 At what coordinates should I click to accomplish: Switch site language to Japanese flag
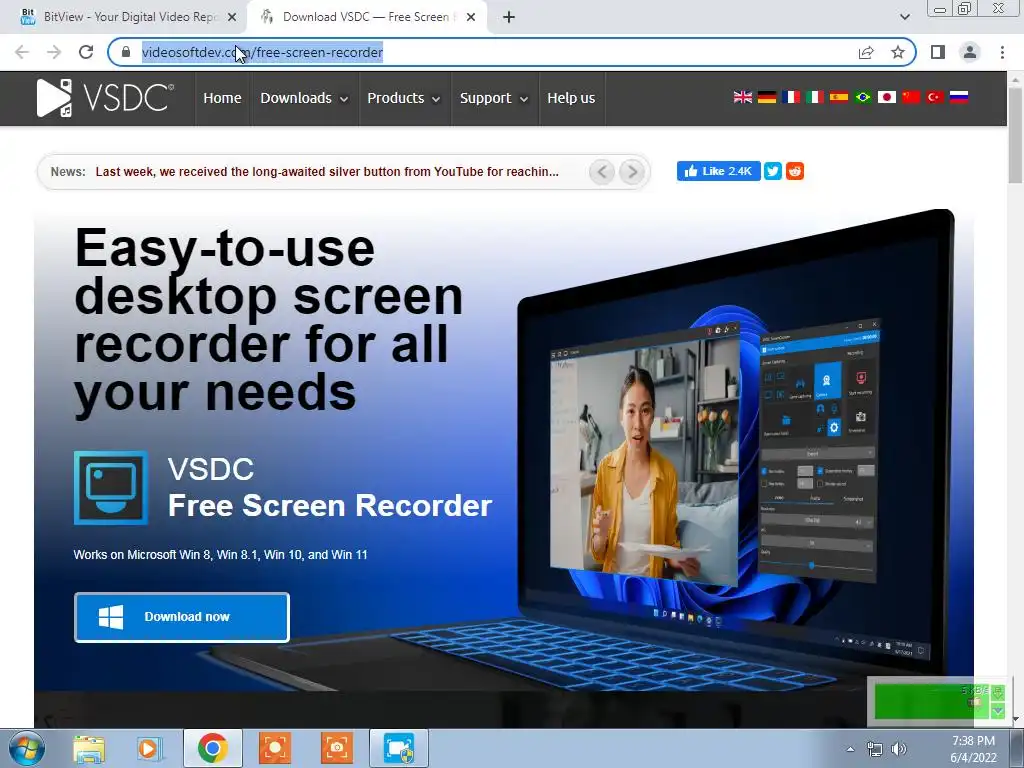[886, 97]
